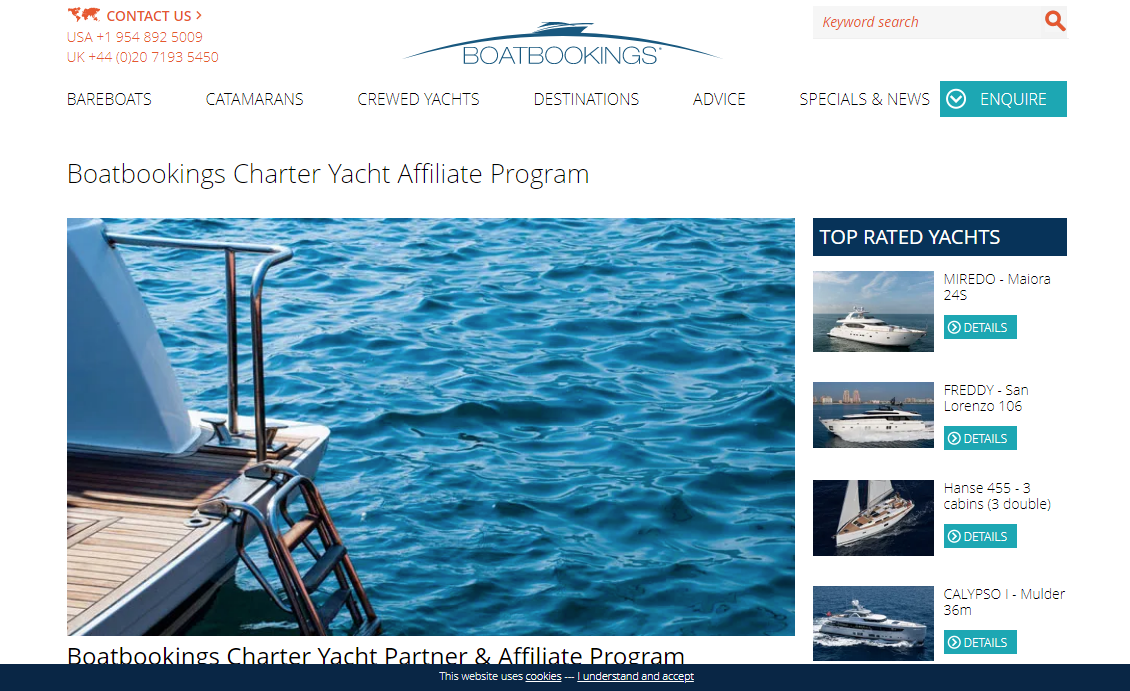Click the circular arrow icon in Enquire button
Image resolution: width=1130 pixels, height=691 pixels.
click(956, 99)
